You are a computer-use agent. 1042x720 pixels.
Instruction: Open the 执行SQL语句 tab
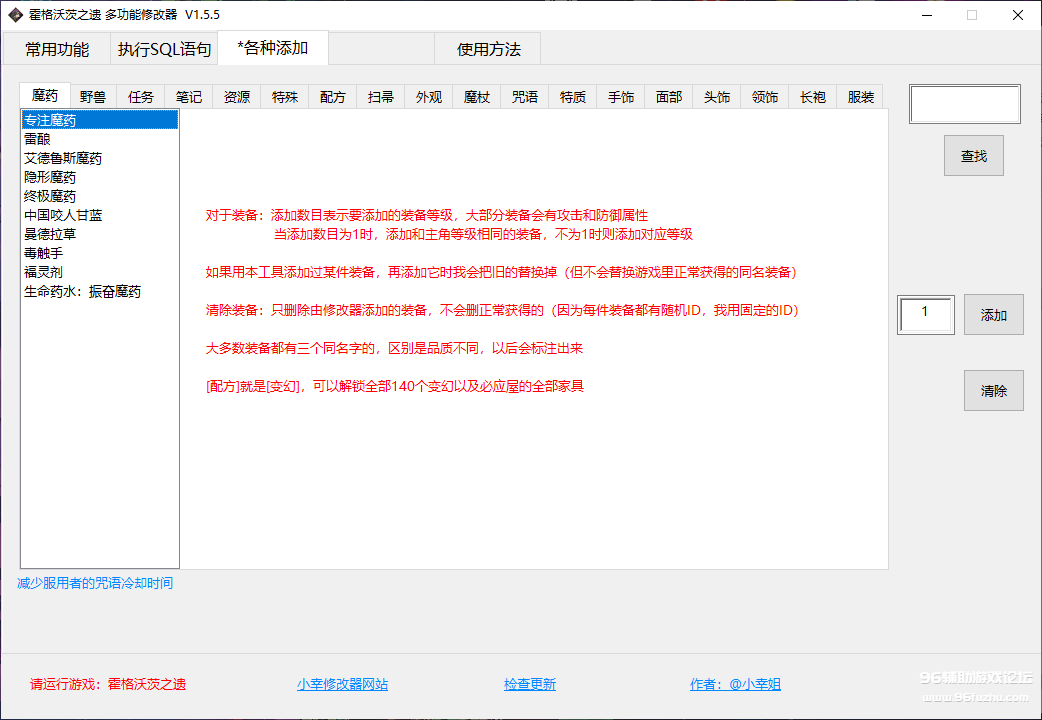tap(164, 49)
